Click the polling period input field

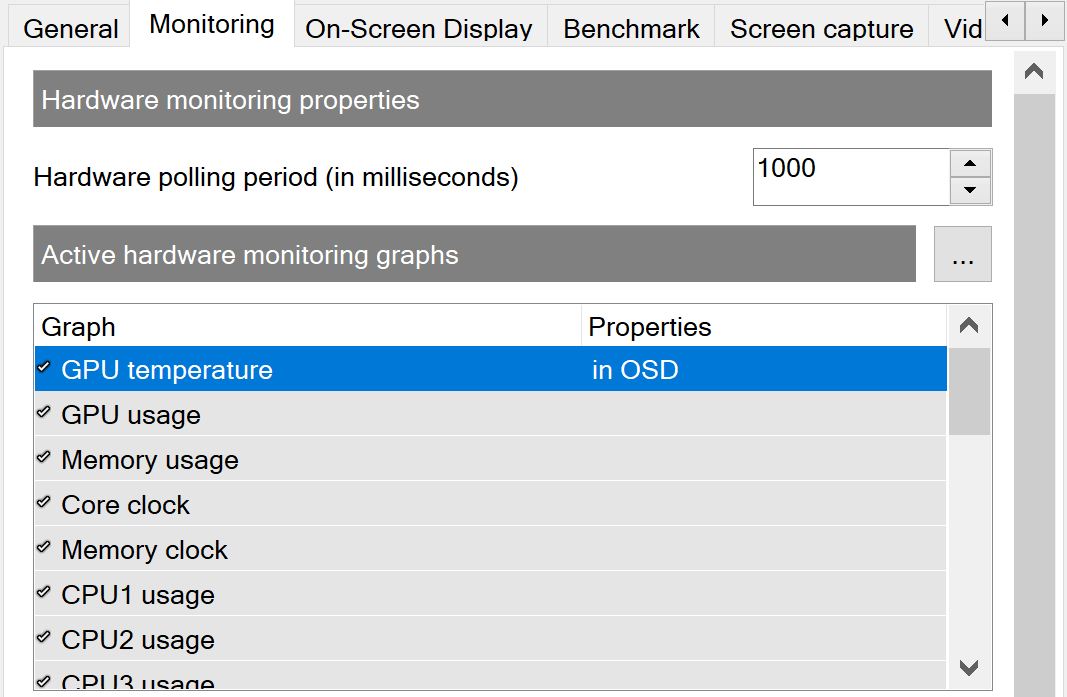[x=850, y=177]
